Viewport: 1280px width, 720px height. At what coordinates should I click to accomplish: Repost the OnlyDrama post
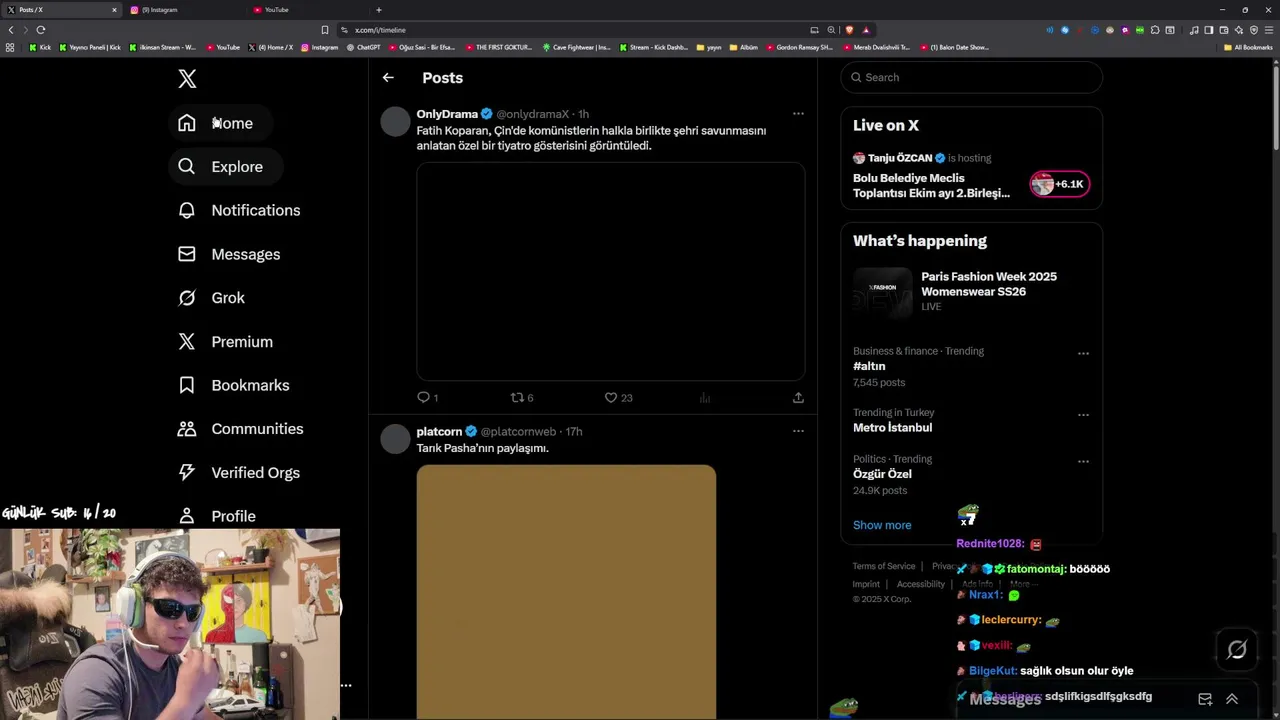point(522,397)
